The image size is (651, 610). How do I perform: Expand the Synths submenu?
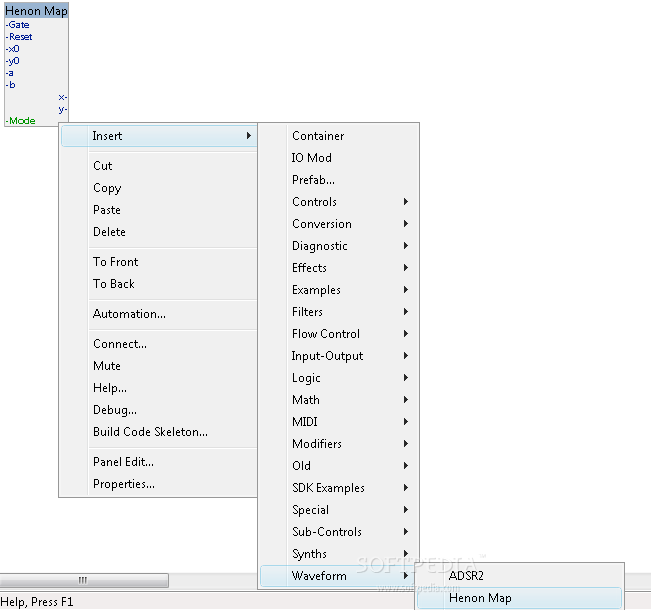[x=338, y=554]
